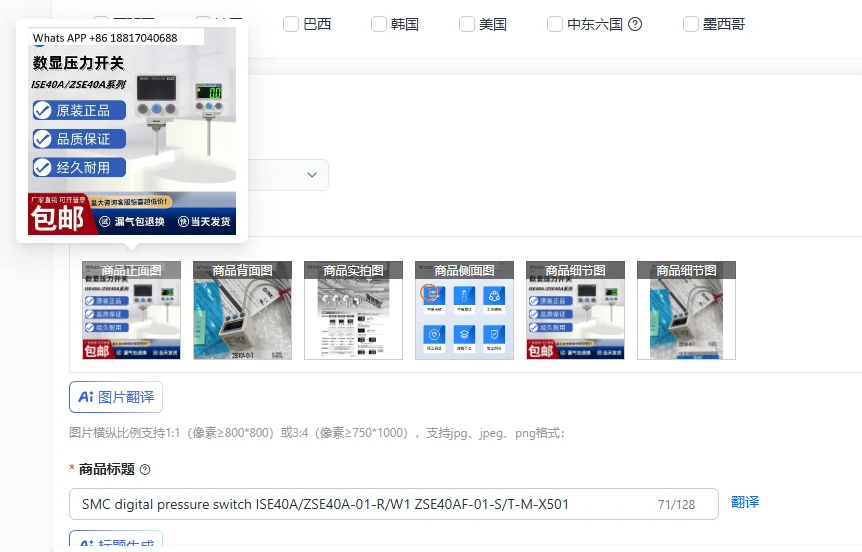Screen dimensions: 862x552
Task: Select the 商品正面图 thumbnail
Action: click(x=131, y=310)
